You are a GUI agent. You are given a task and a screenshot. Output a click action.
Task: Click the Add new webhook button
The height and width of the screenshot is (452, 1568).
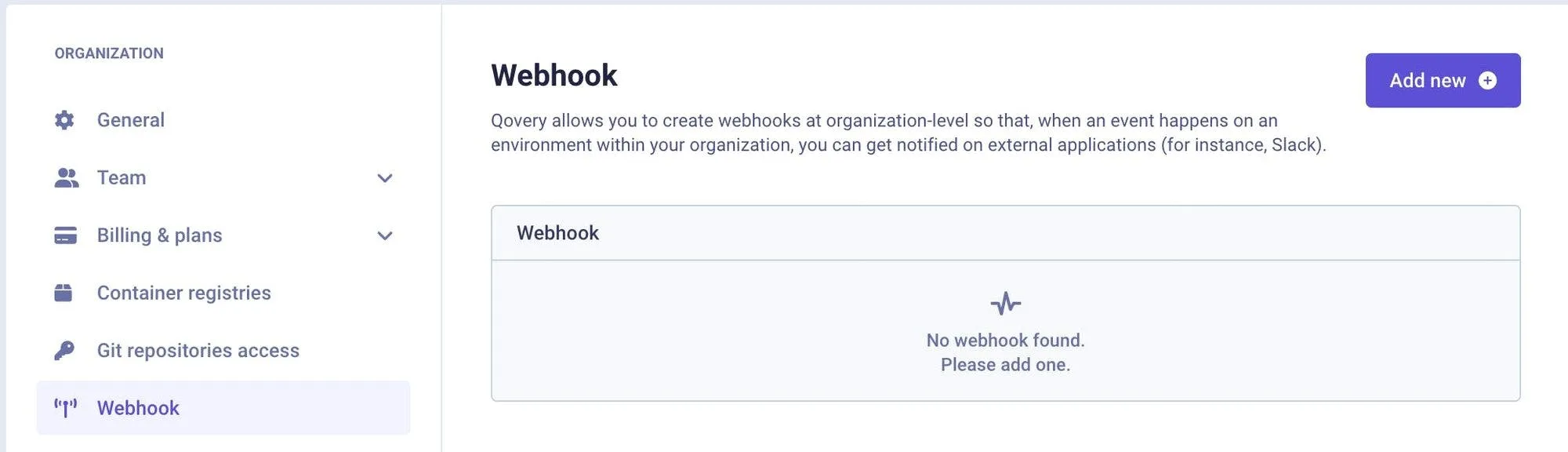pos(1443,80)
